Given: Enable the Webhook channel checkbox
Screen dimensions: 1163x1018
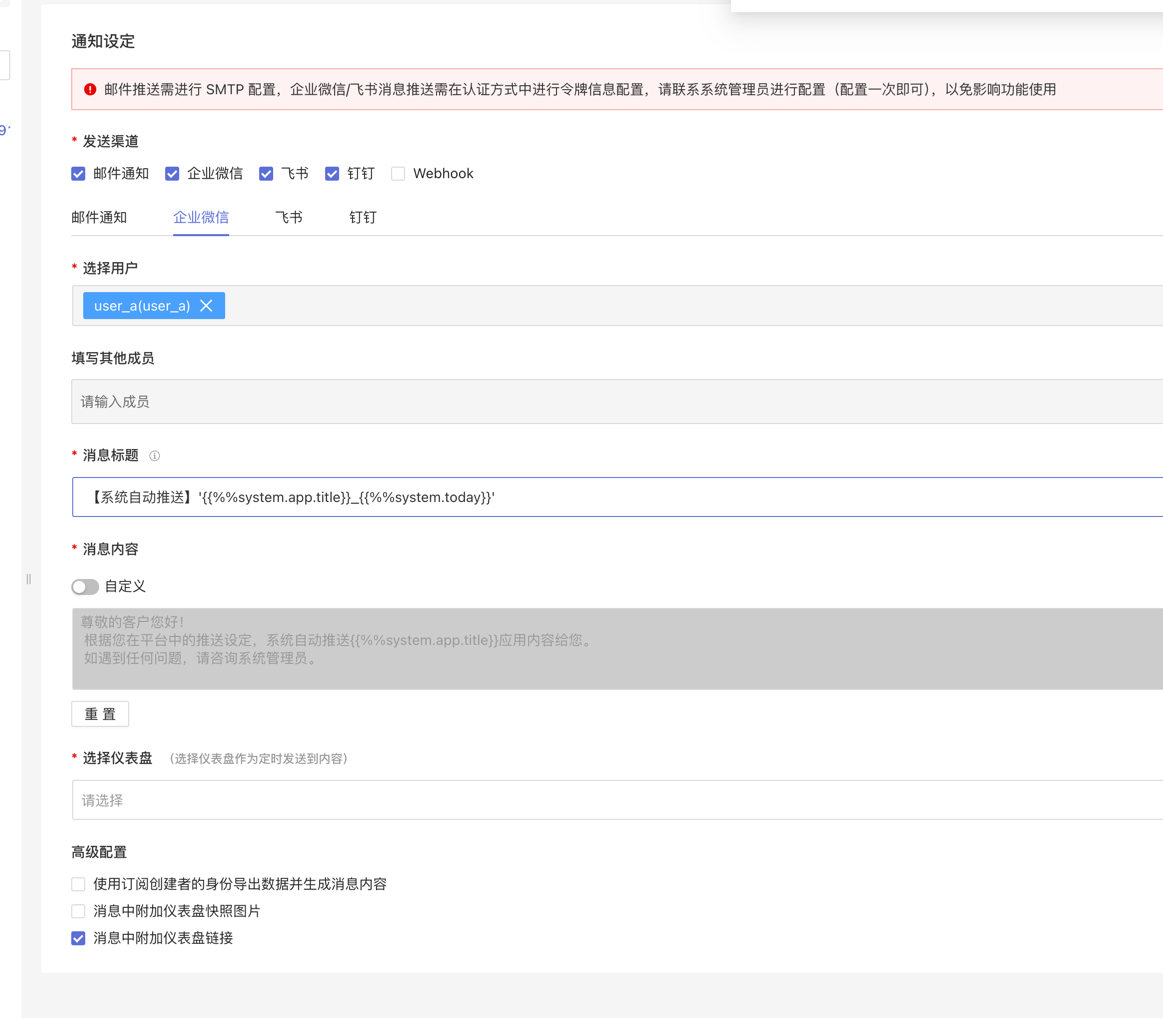Looking at the screenshot, I should (x=398, y=174).
